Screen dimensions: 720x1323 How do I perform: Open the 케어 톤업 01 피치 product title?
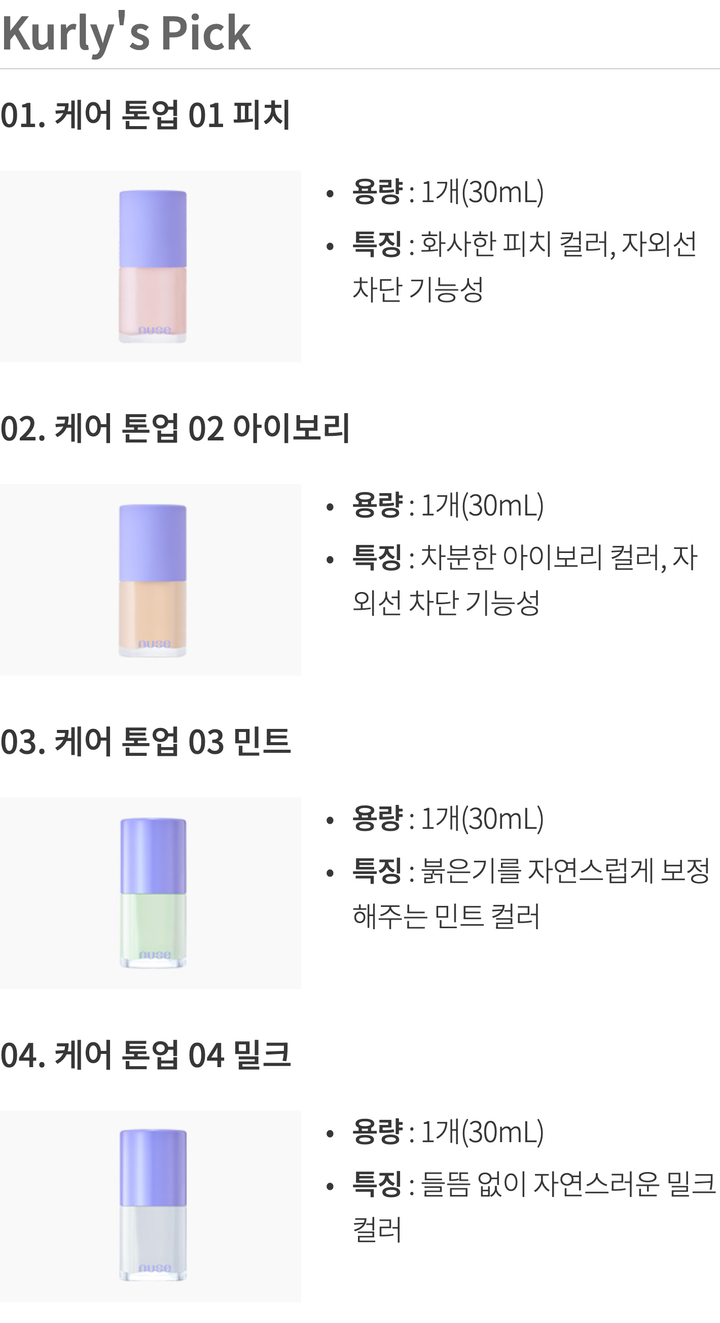click(x=146, y=116)
